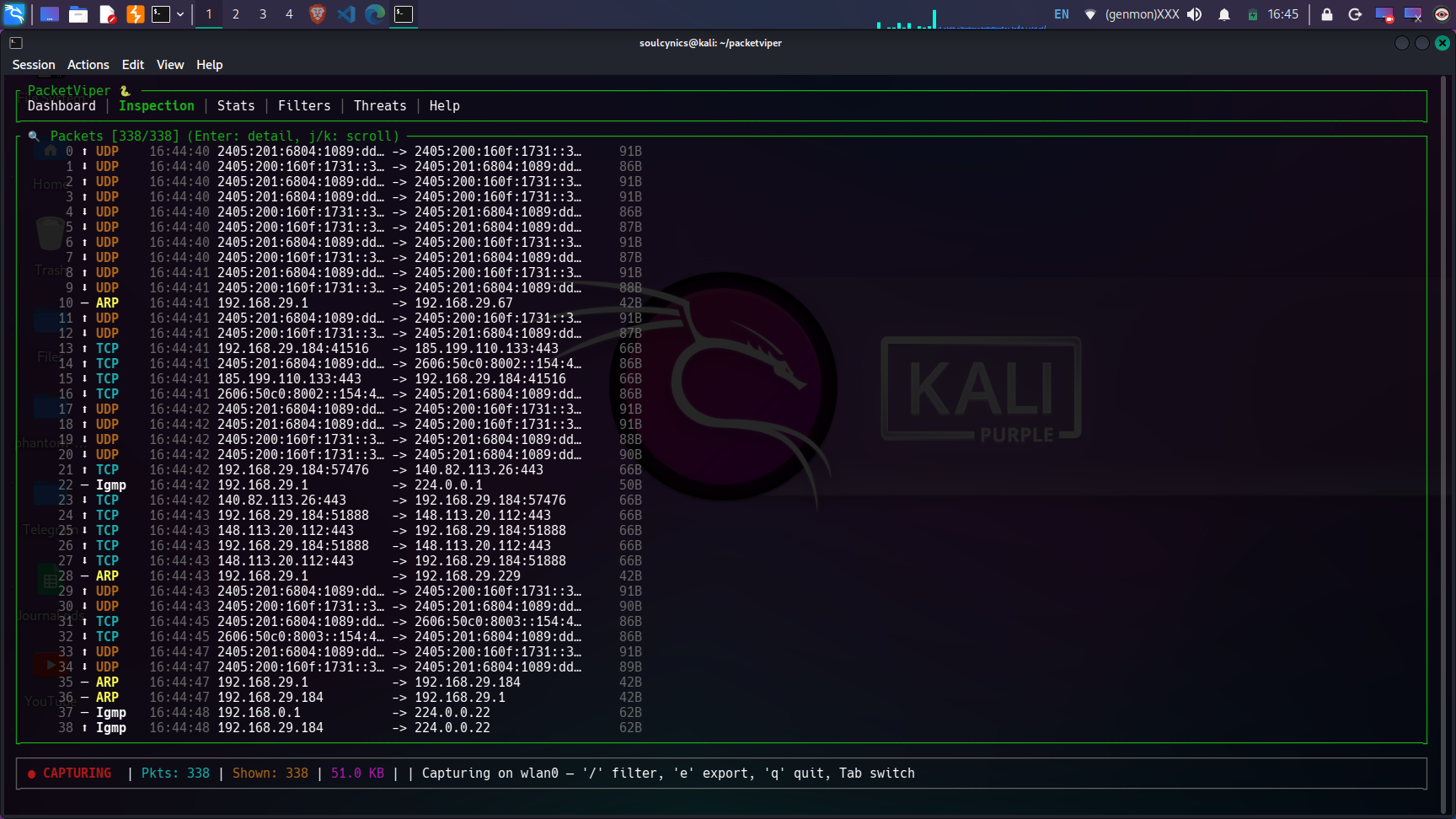Screen dimensions: 1456x819
Task: Open the Threats tab
Action: (x=380, y=106)
